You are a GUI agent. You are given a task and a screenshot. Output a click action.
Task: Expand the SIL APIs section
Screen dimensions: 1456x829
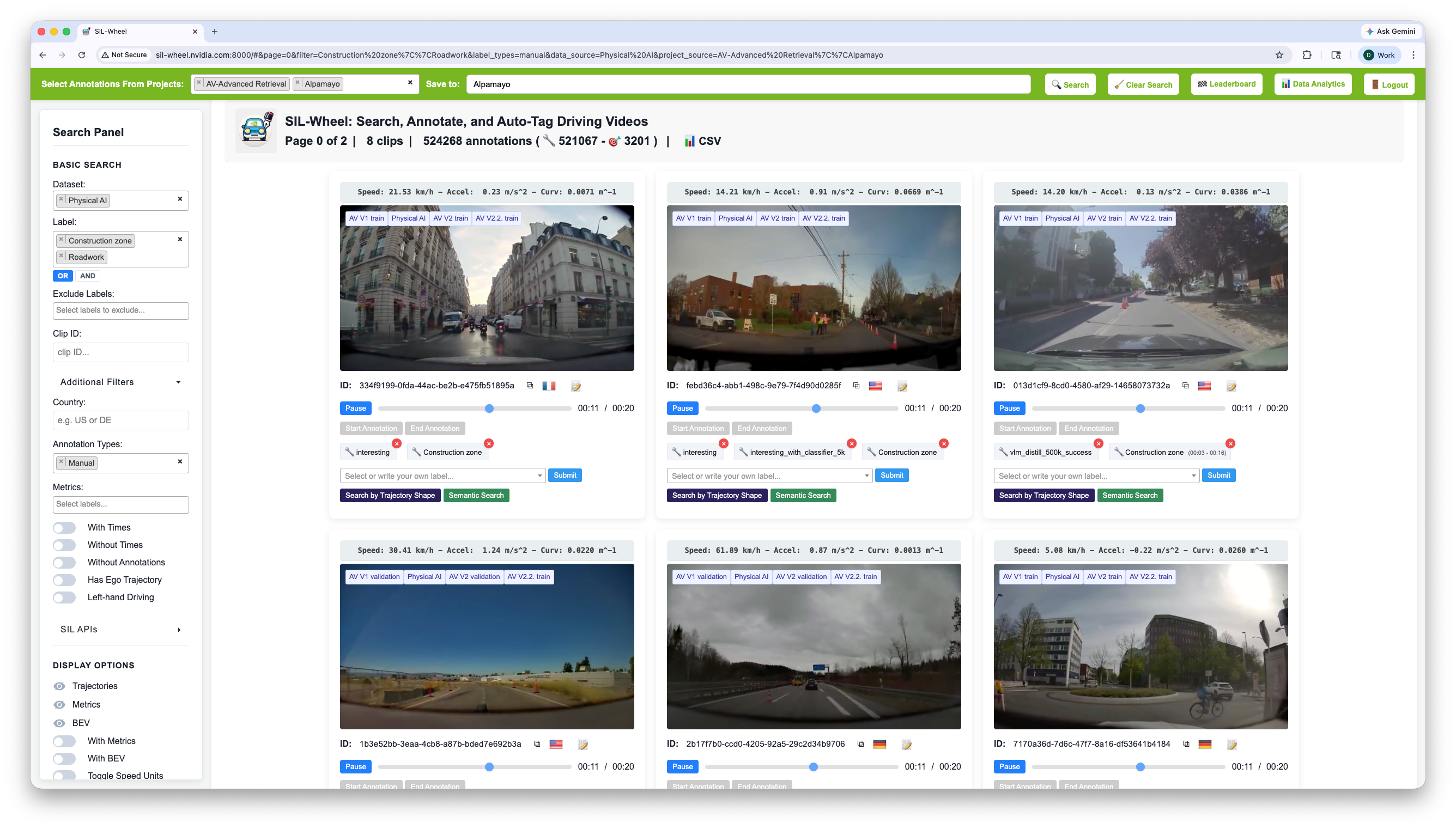121,629
